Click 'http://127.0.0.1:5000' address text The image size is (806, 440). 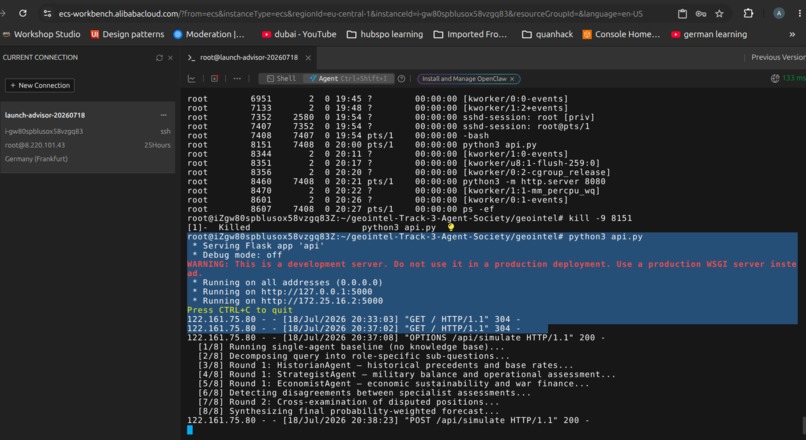click(x=317, y=291)
